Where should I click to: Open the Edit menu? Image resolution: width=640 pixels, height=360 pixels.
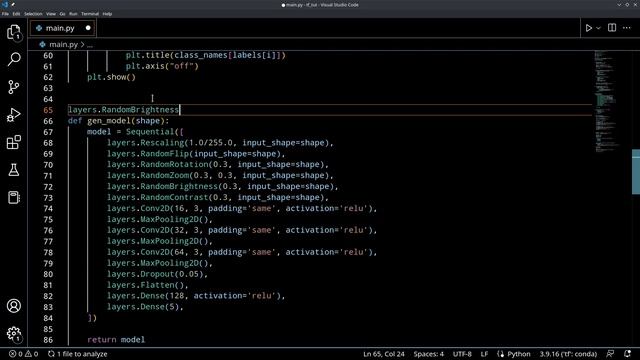(16, 14)
